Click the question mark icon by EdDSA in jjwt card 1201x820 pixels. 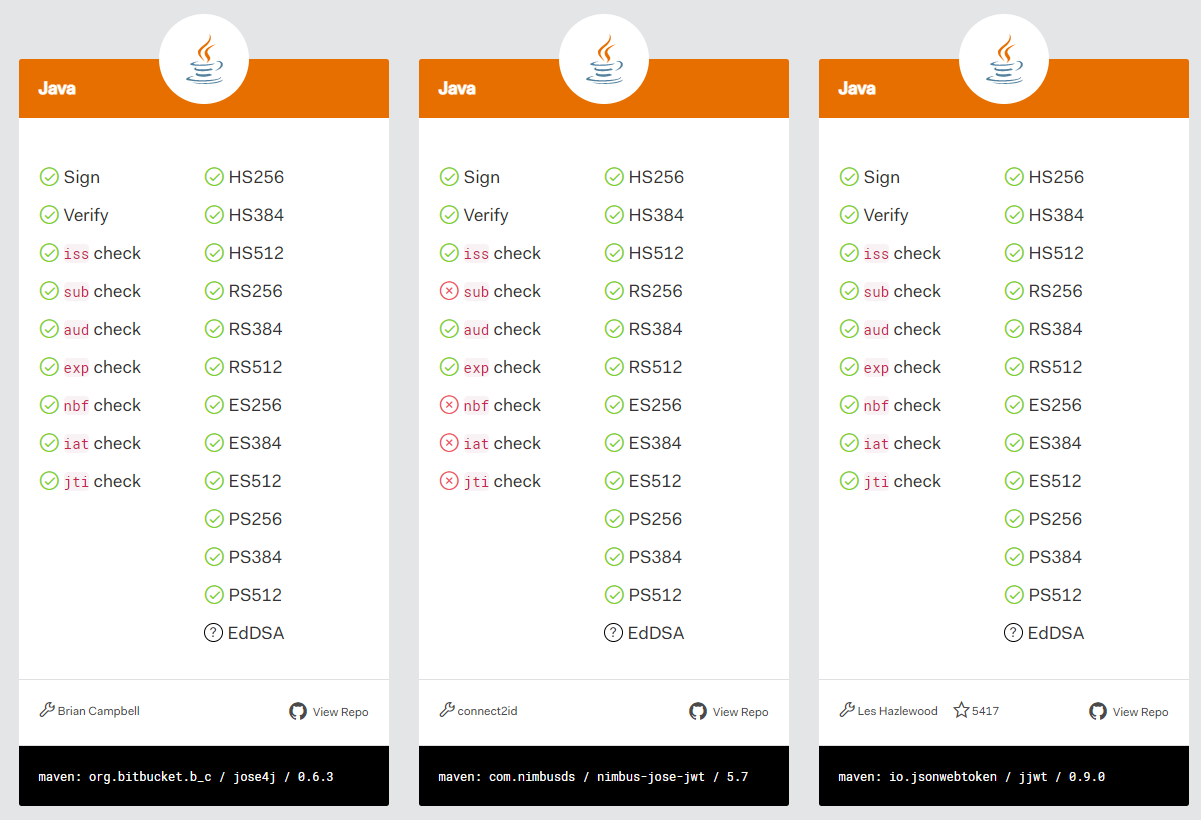[1014, 633]
